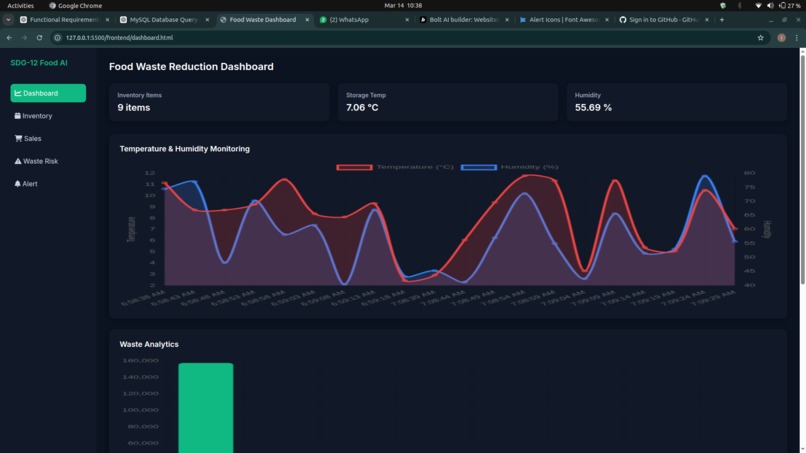Click the Dashboard chart-line icon
Image resolution: width=806 pixels, height=453 pixels.
click(18, 93)
